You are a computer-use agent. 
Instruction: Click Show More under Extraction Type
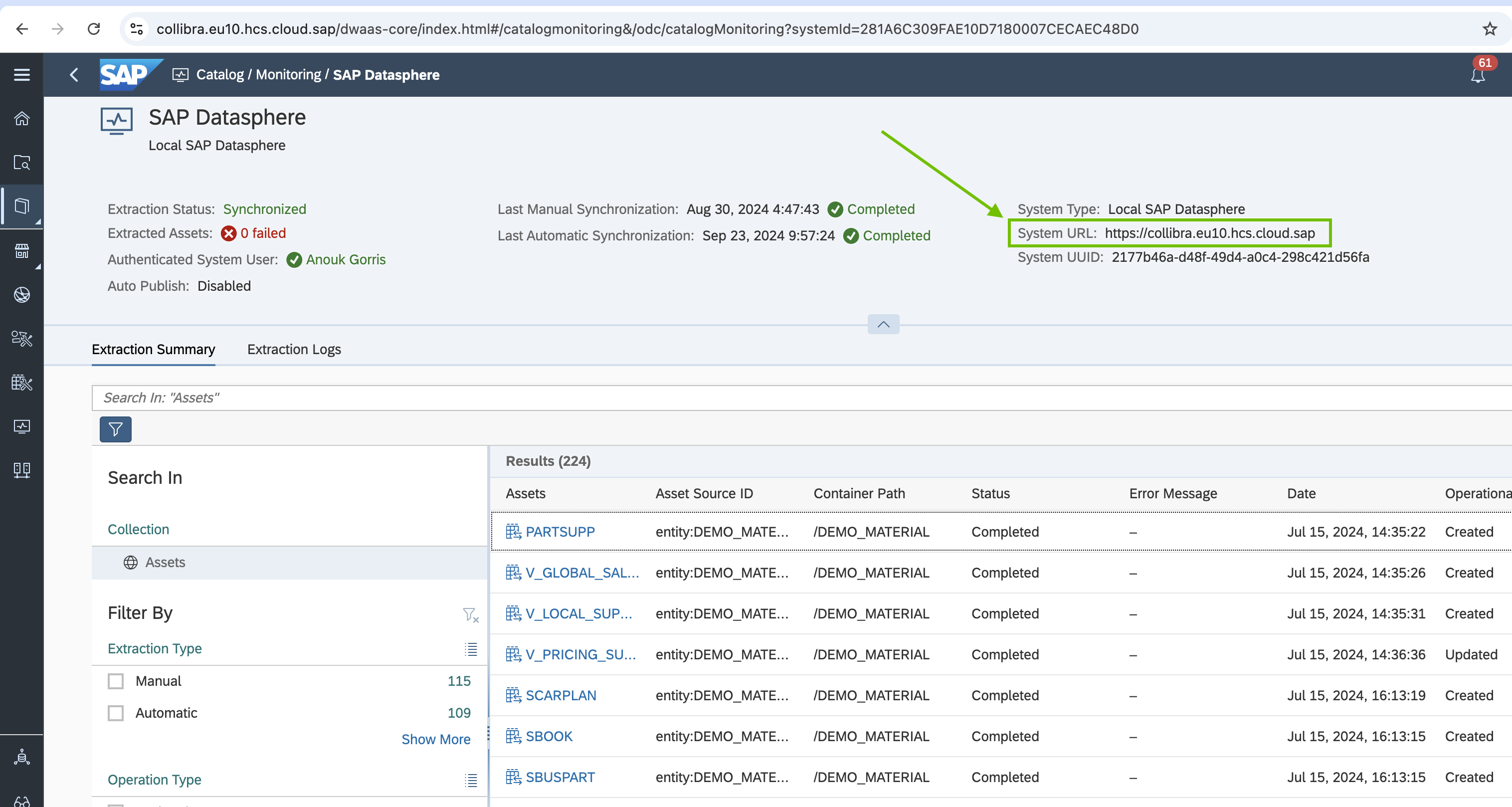click(435, 739)
